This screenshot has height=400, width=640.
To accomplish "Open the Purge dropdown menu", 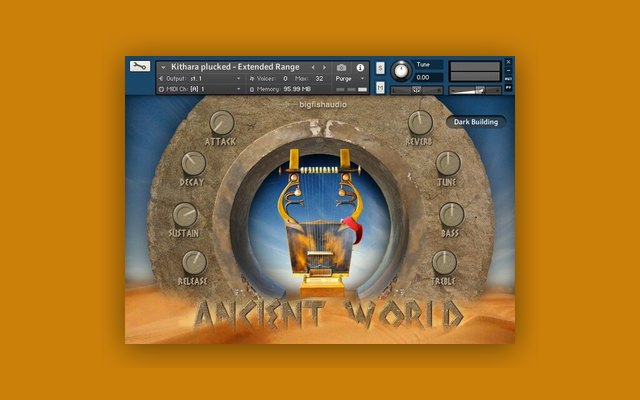I will [x=349, y=78].
